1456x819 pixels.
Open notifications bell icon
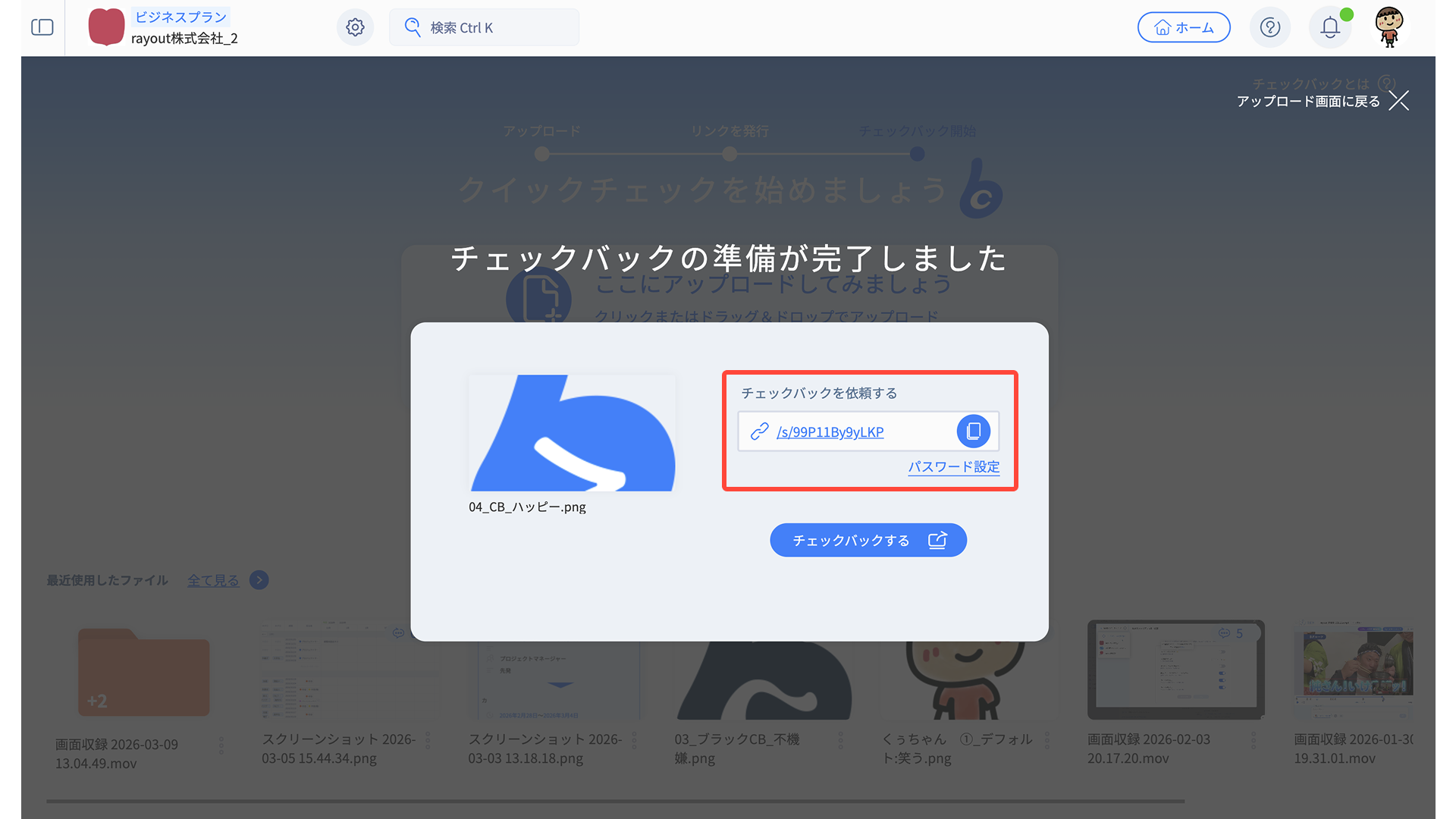click(x=1330, y=27)
